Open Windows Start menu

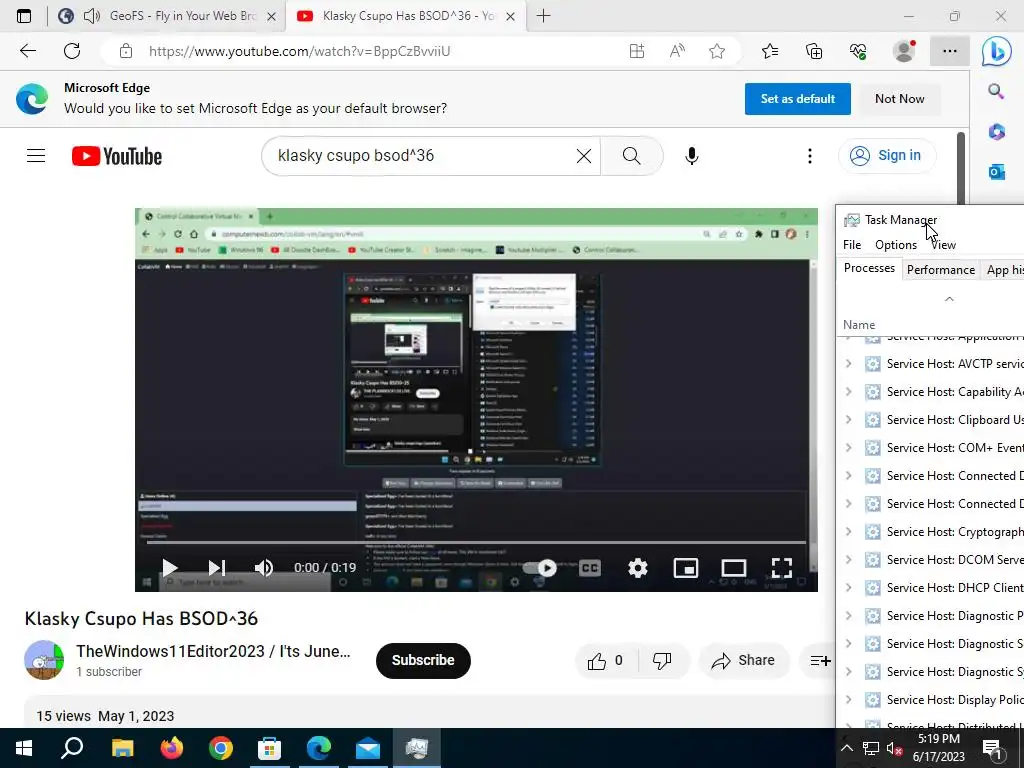[x=24, y=748]
